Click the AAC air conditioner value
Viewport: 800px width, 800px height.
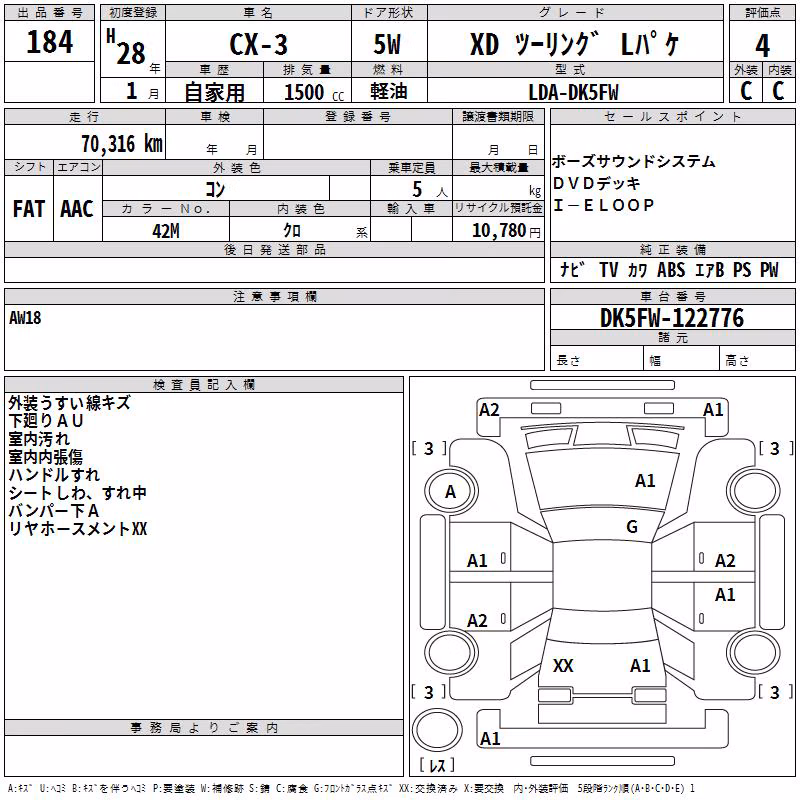click(77, 209)
